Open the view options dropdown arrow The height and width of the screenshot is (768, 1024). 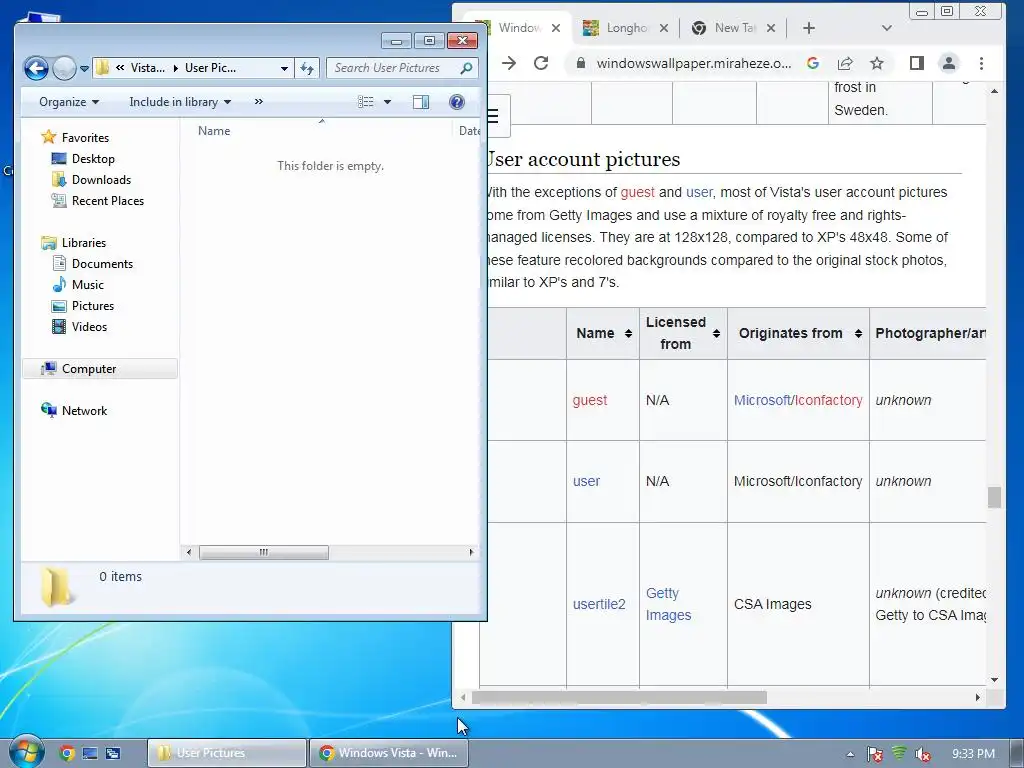coord(387,102)
